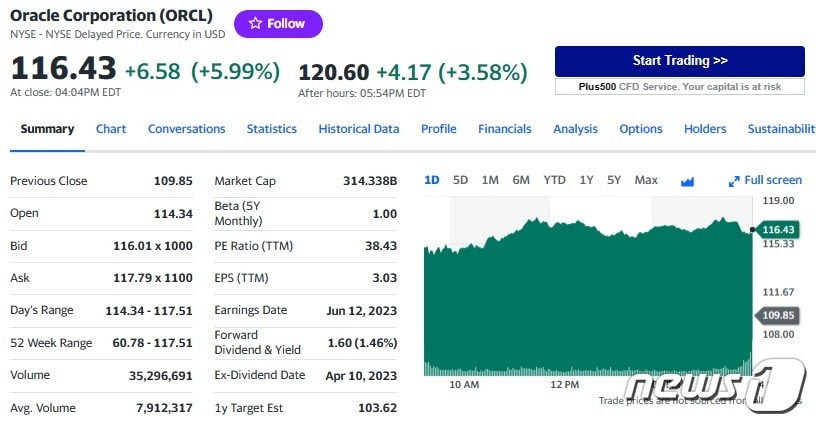Open the Analysis tab
This screenshot has height=425, width=816.
pos(575,129)
